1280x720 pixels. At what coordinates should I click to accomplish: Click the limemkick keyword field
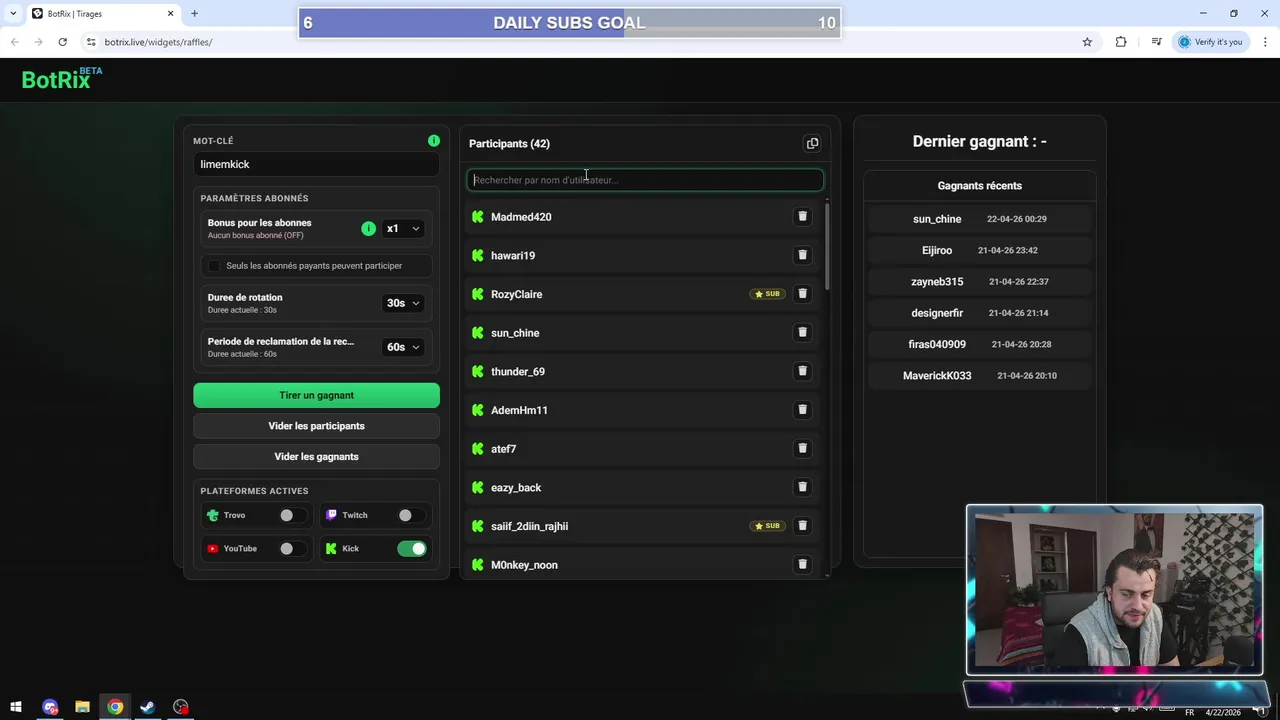(x=316, y=164)
